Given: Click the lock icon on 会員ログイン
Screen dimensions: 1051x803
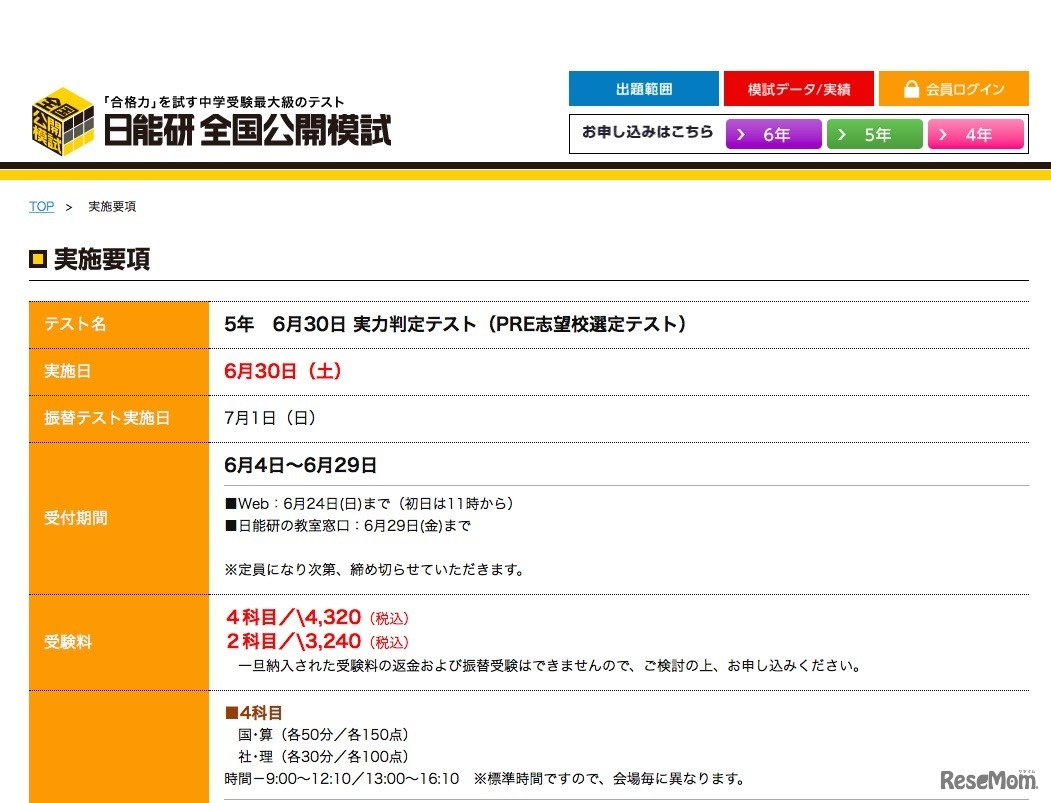Looking at the screenshot, I should click(x=911, y=89).
